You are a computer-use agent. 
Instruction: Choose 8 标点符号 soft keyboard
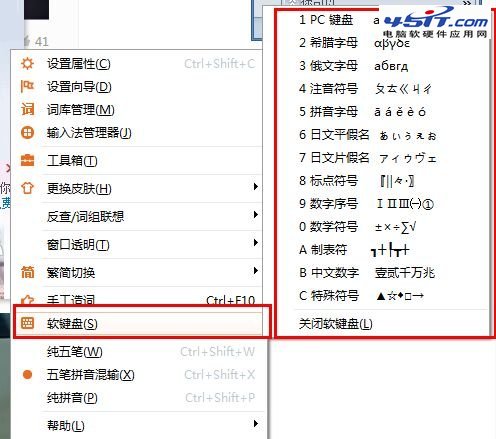click(383, 181)
